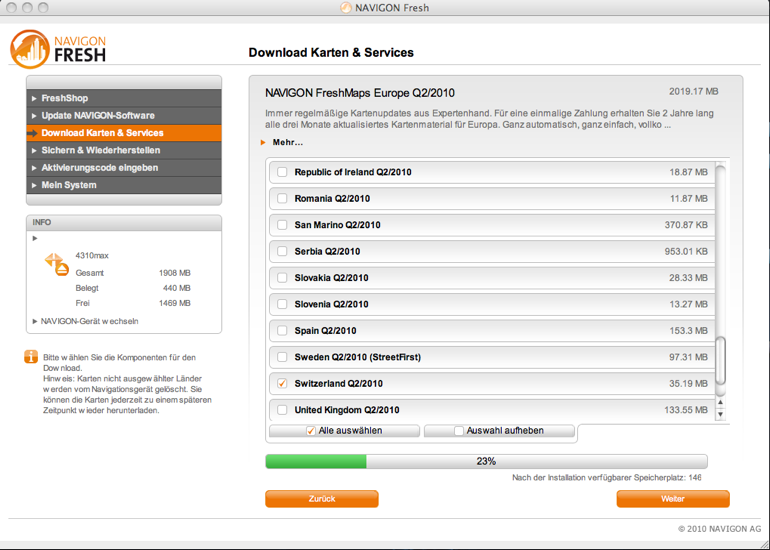Image resolution: width=770 pixels, height=550 pixels.
Task: Click the 4310max device icon
Action: tap(56, 264)
